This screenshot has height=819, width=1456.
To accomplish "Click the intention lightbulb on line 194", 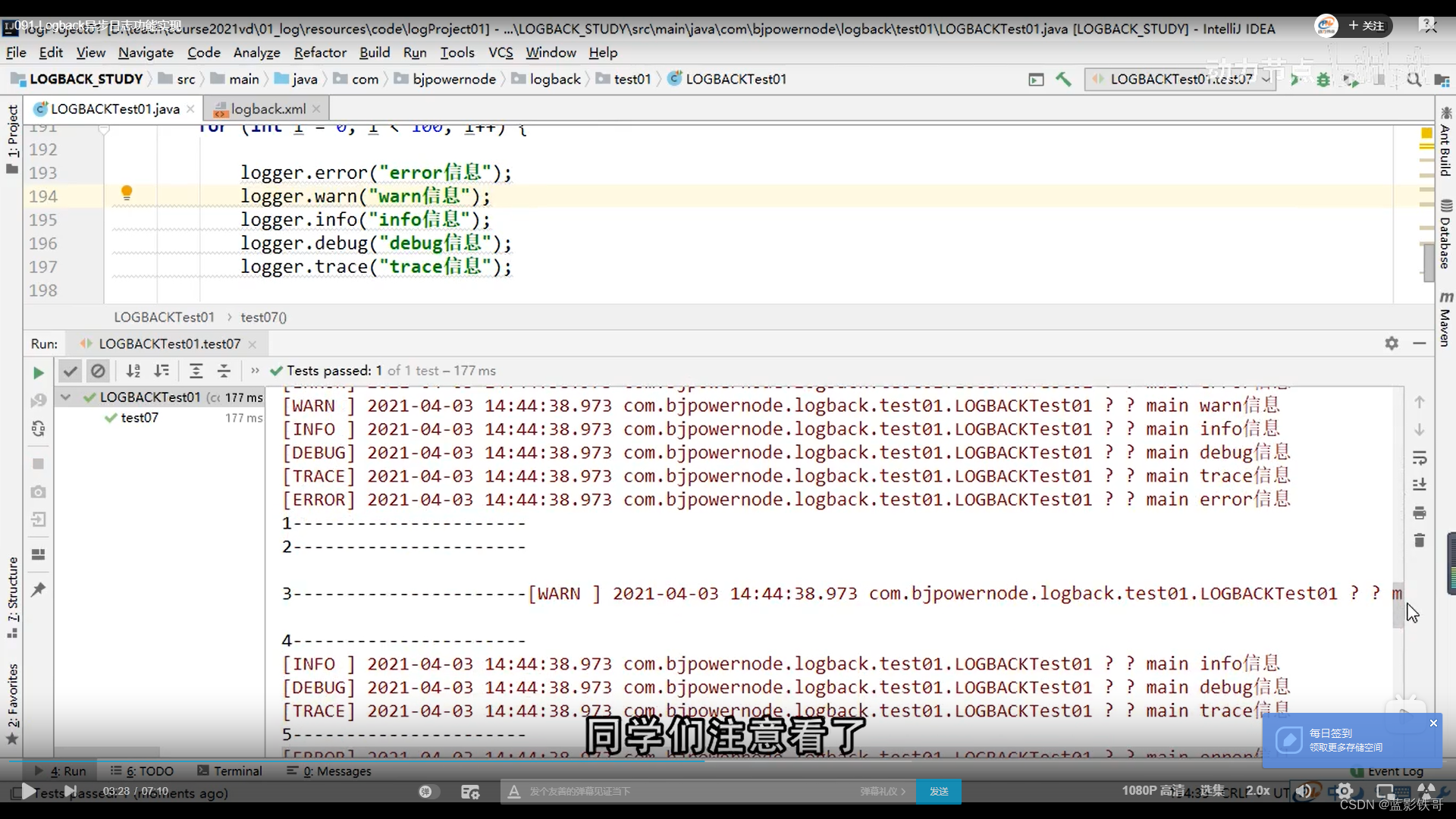I will click(x=127, y=193).
